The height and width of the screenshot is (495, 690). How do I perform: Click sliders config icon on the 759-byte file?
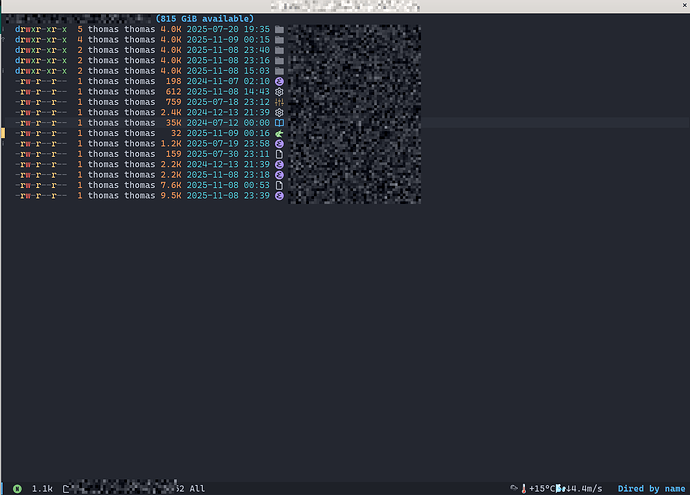279,102
